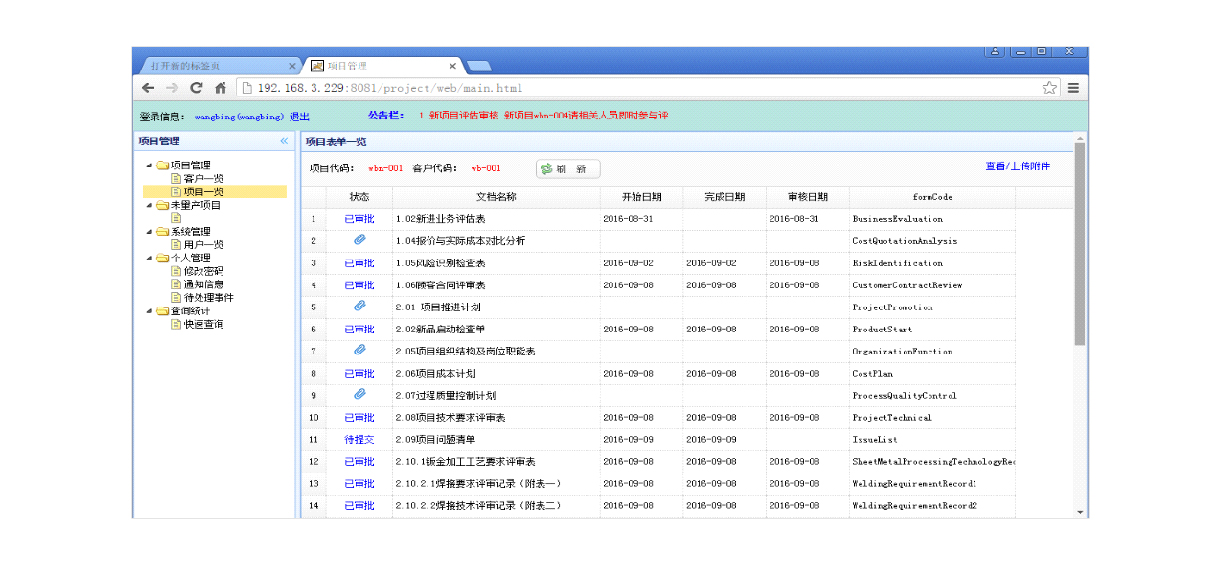Open 修改密码 under 个人管理
The image size is (1220, 566).
coord(203,271)
